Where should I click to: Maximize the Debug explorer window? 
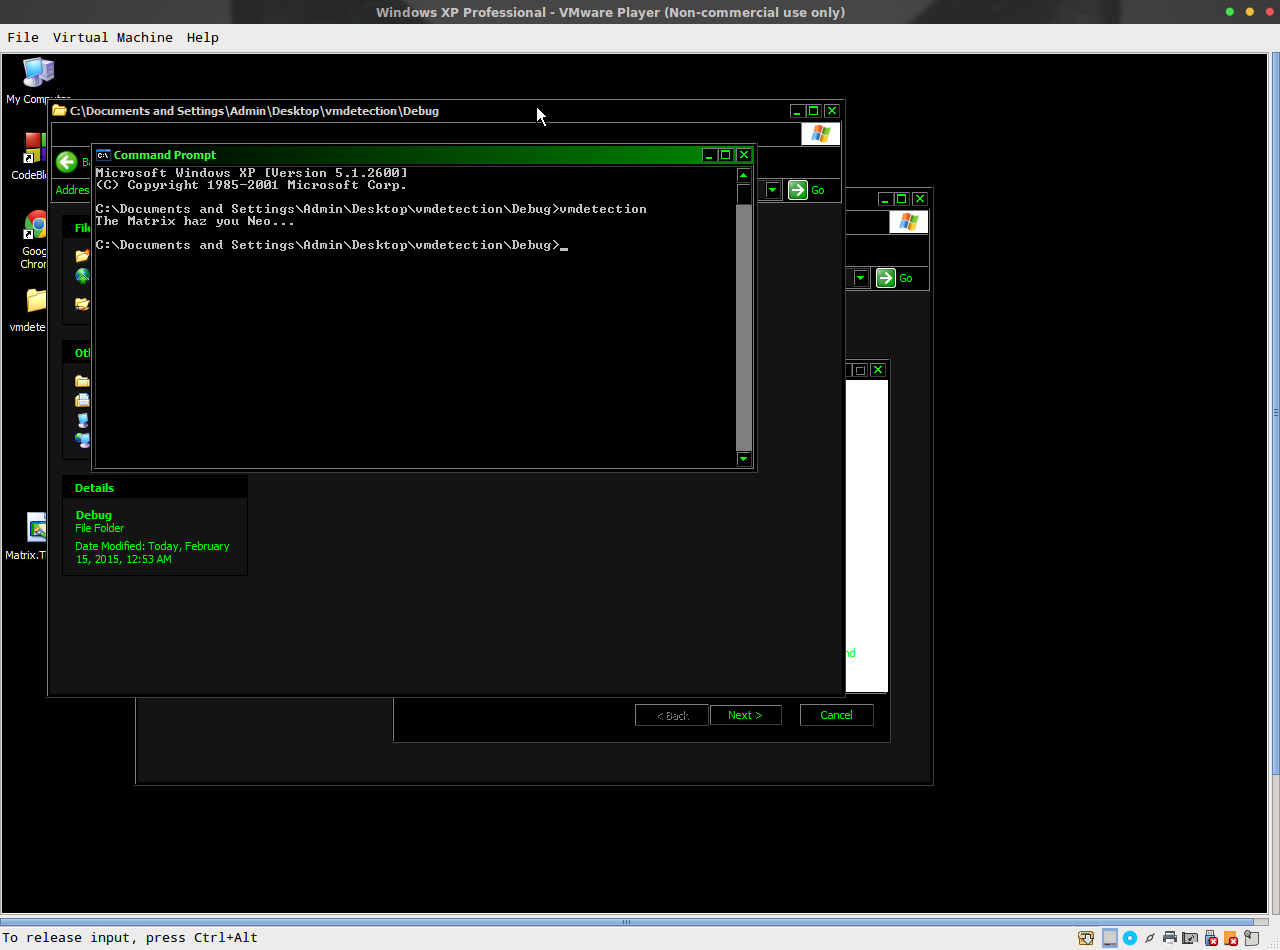(814, 111)
